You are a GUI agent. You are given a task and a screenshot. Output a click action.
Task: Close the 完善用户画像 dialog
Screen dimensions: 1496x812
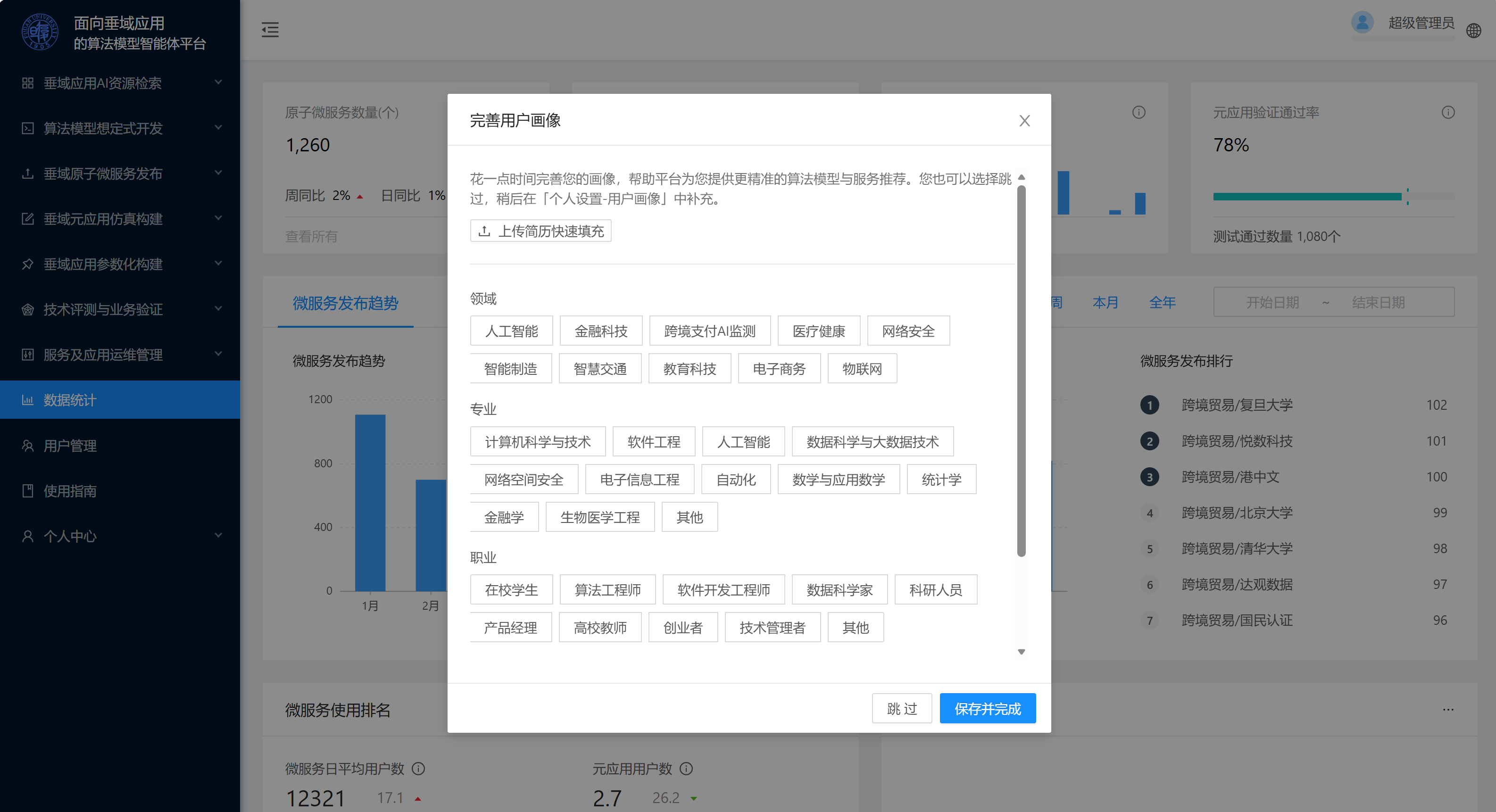tap(1024, 120)
